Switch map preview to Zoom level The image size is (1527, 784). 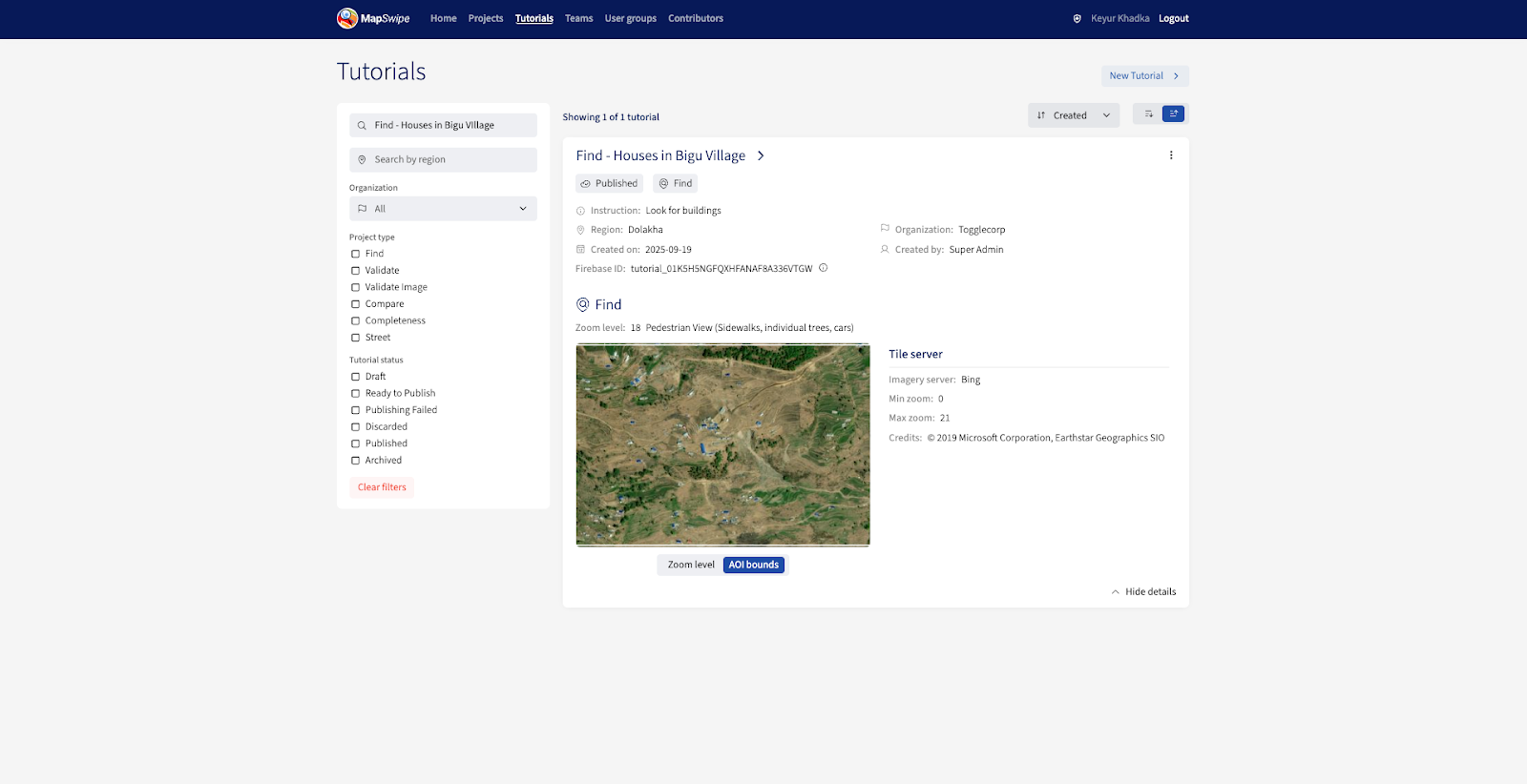tap(691, 565)
